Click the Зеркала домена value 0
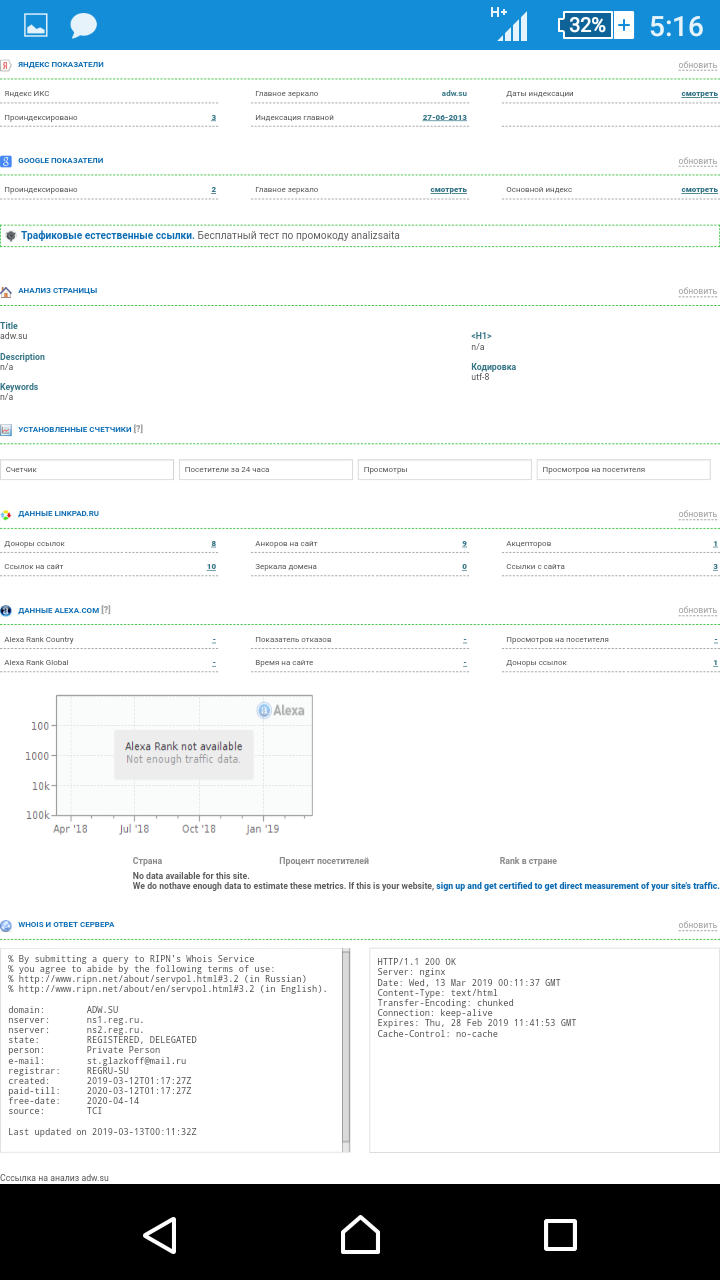Viewport: 720px width, 1280px height. click(x=464, y=567)
